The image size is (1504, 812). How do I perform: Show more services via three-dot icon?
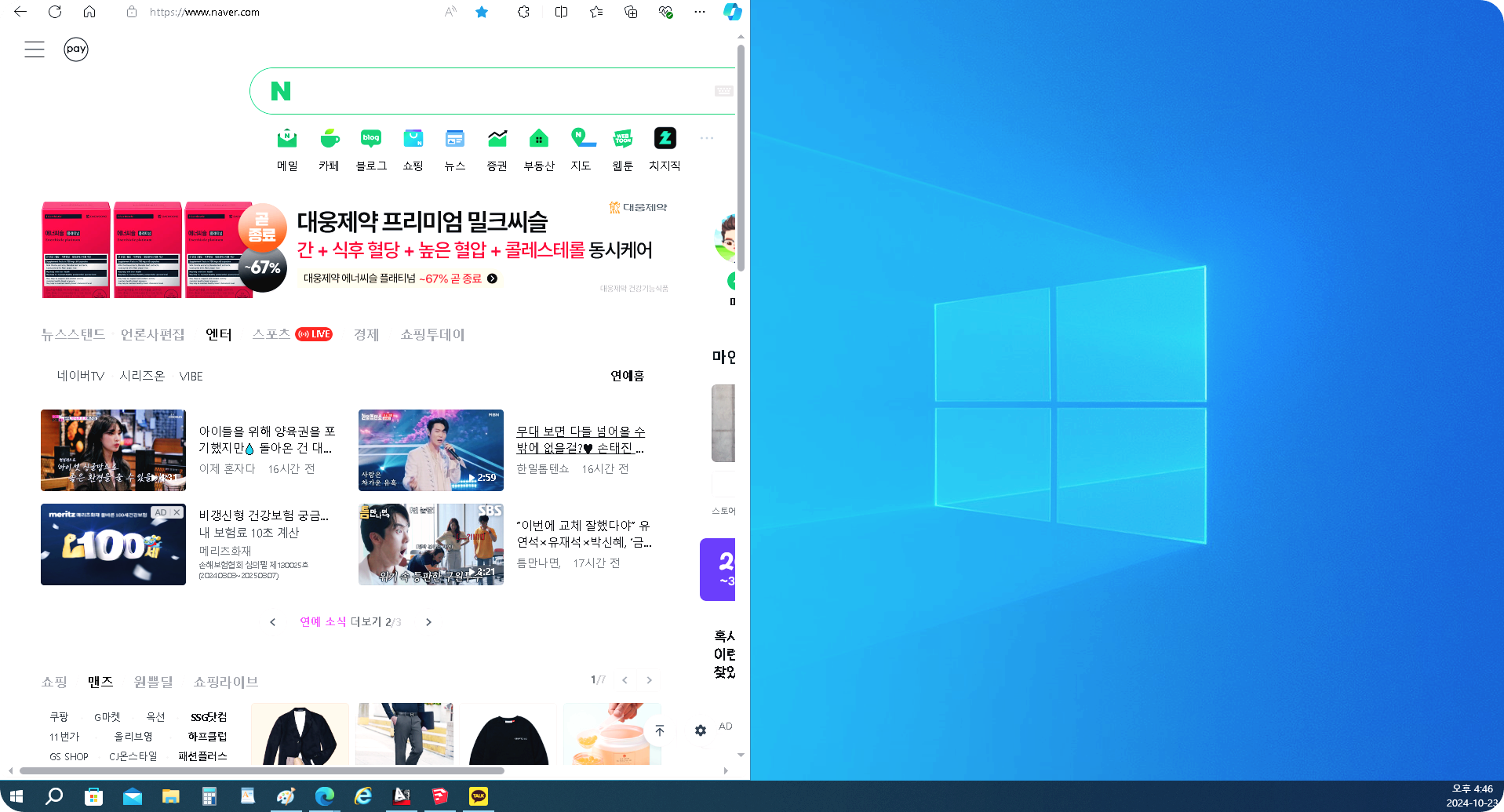[707, 138]
